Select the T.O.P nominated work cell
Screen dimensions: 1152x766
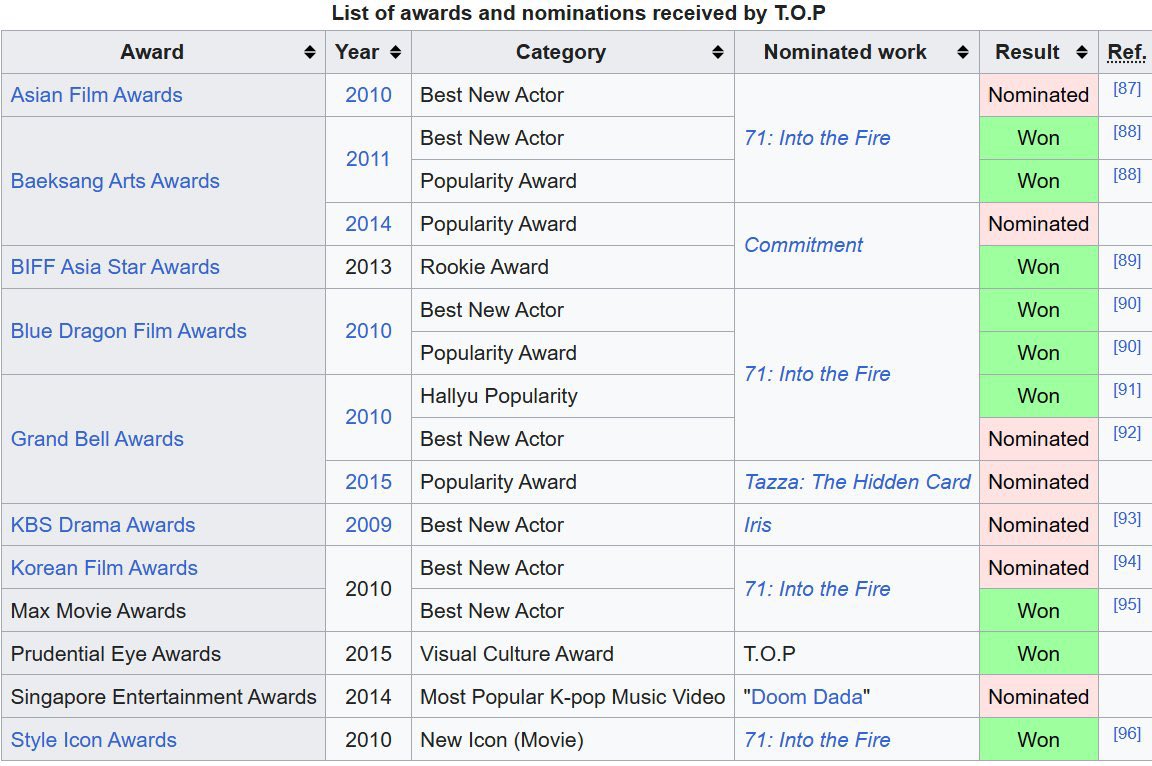point(857,654)
